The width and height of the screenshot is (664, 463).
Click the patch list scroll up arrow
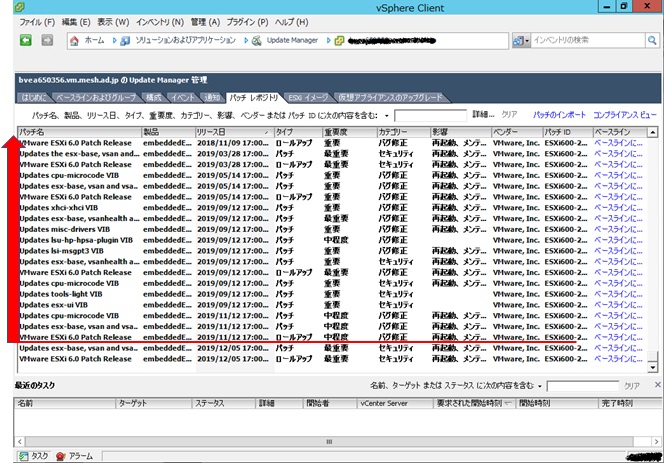pyautogui.click(x=653, y=132)
